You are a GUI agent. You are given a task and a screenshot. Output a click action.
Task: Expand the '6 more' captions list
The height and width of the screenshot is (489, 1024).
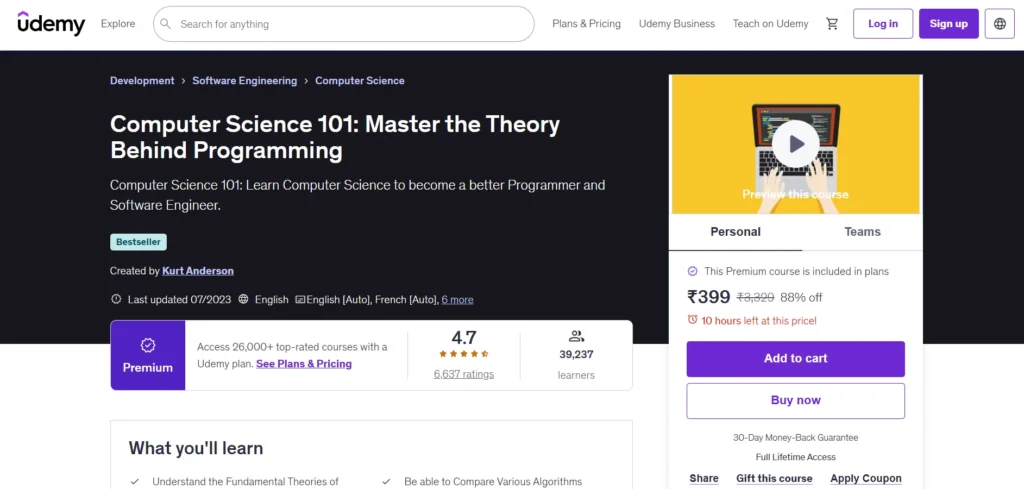[x=457, y=299]
